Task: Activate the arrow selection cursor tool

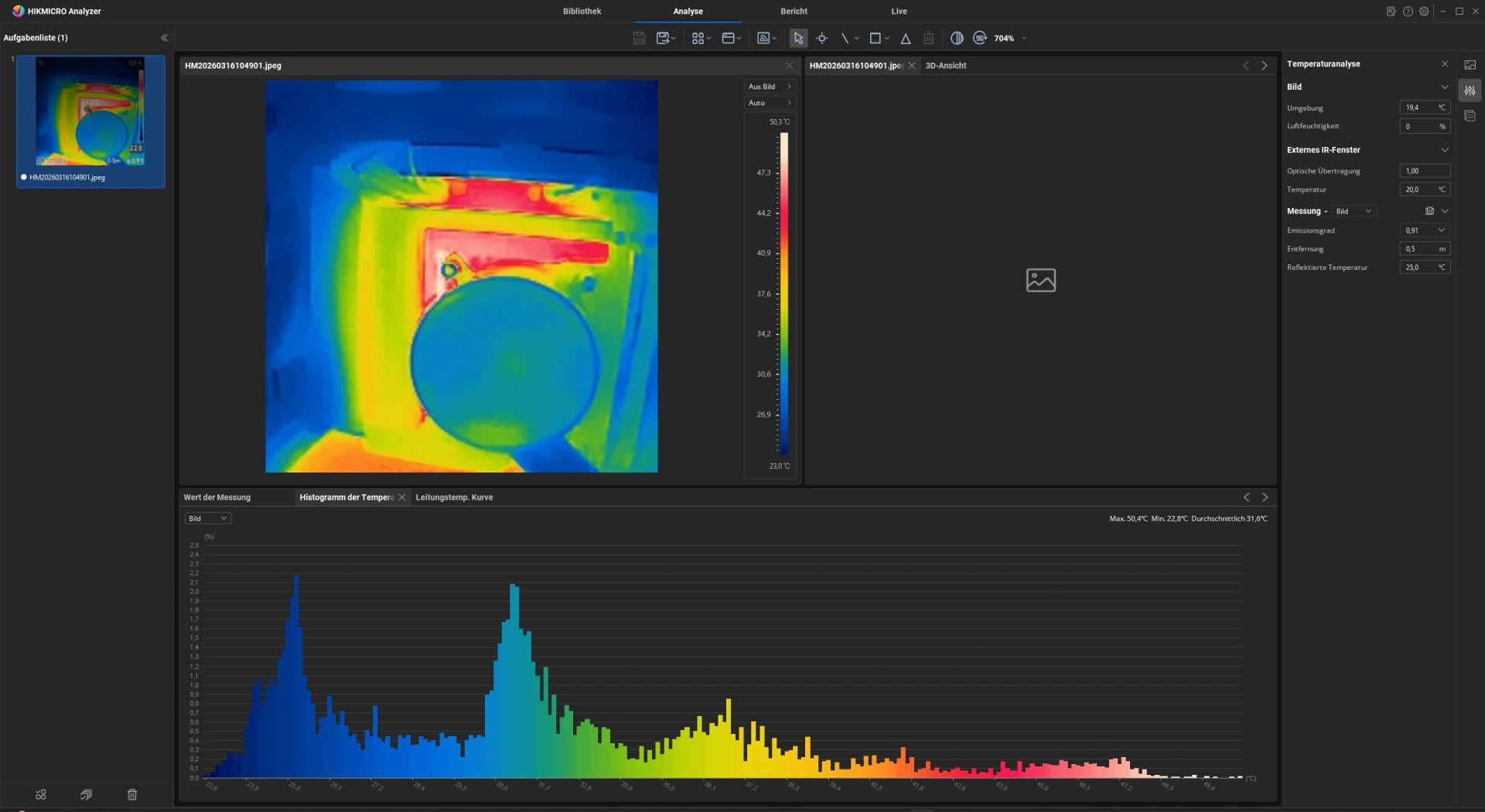Action: [798, 38]
